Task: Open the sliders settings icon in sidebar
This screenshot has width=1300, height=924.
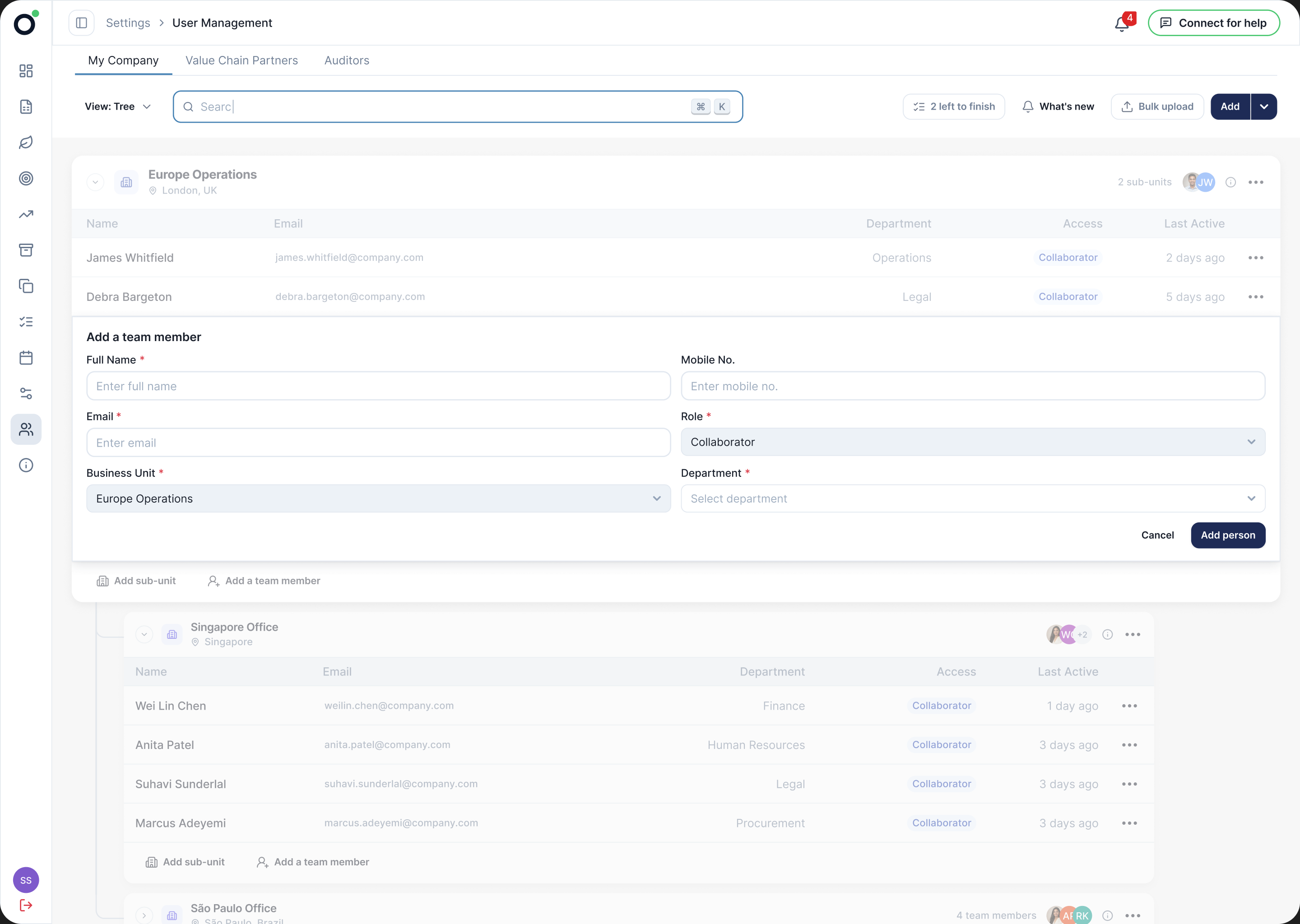Action: [26, 393]
